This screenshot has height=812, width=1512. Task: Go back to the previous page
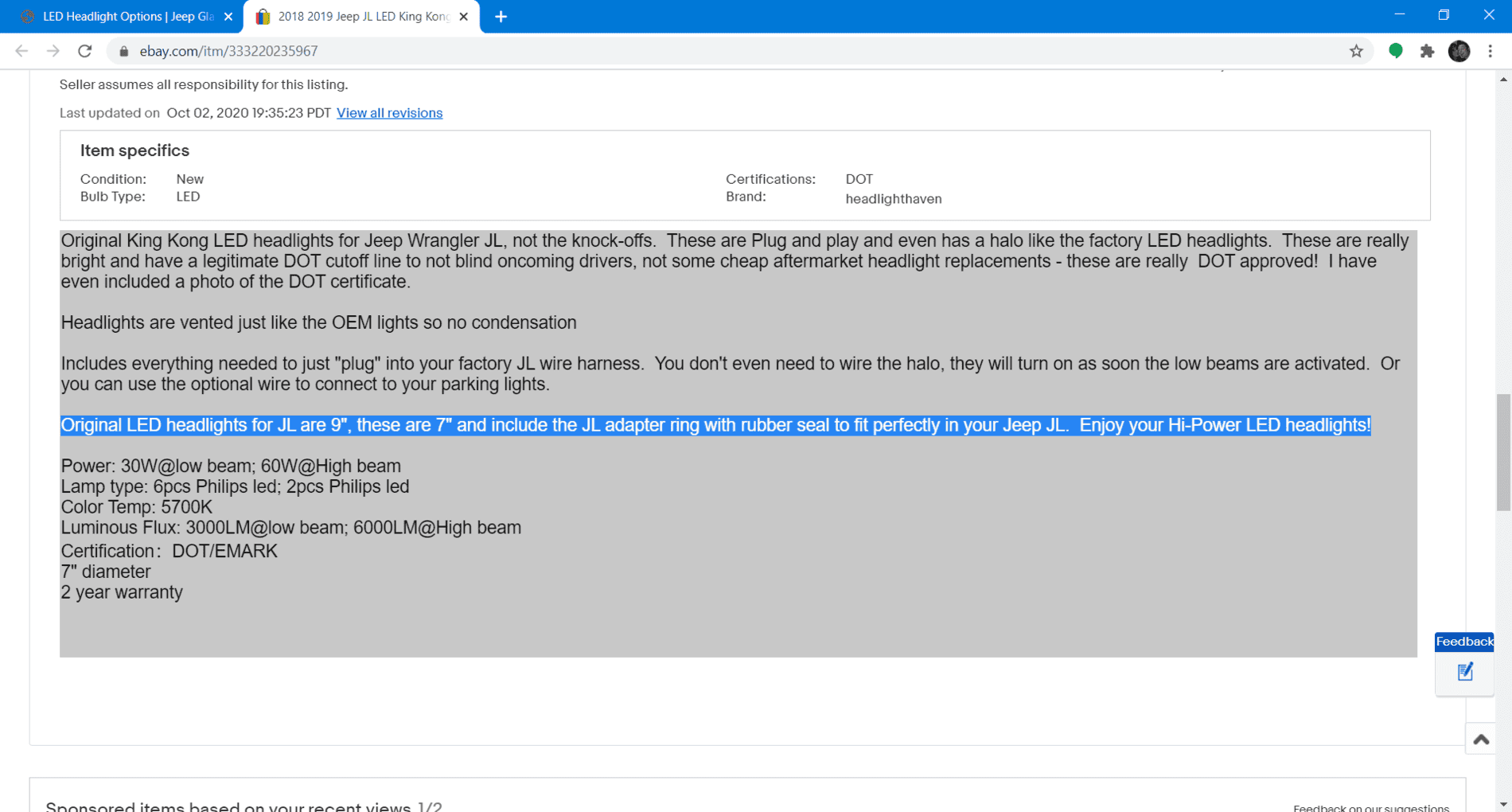[21, 51]
